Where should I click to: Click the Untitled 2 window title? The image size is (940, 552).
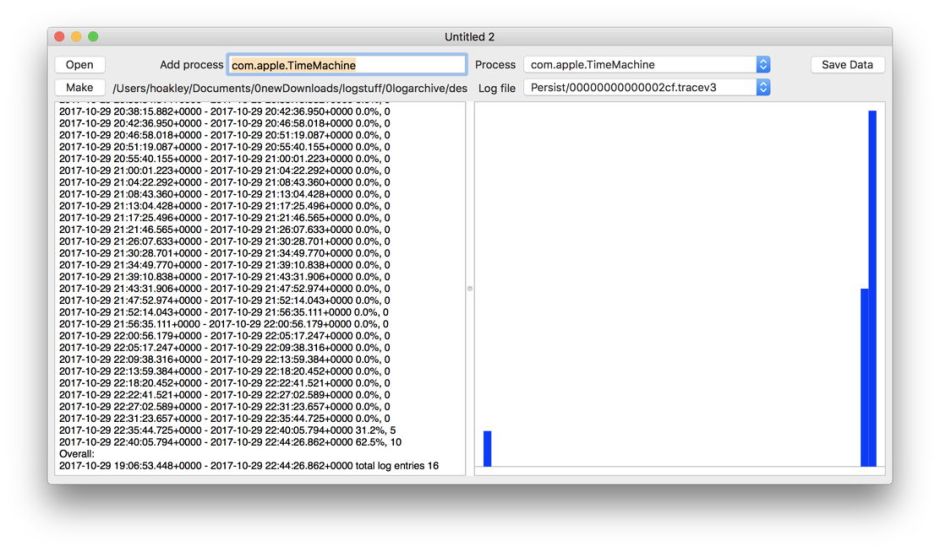[x=469, y=37]
